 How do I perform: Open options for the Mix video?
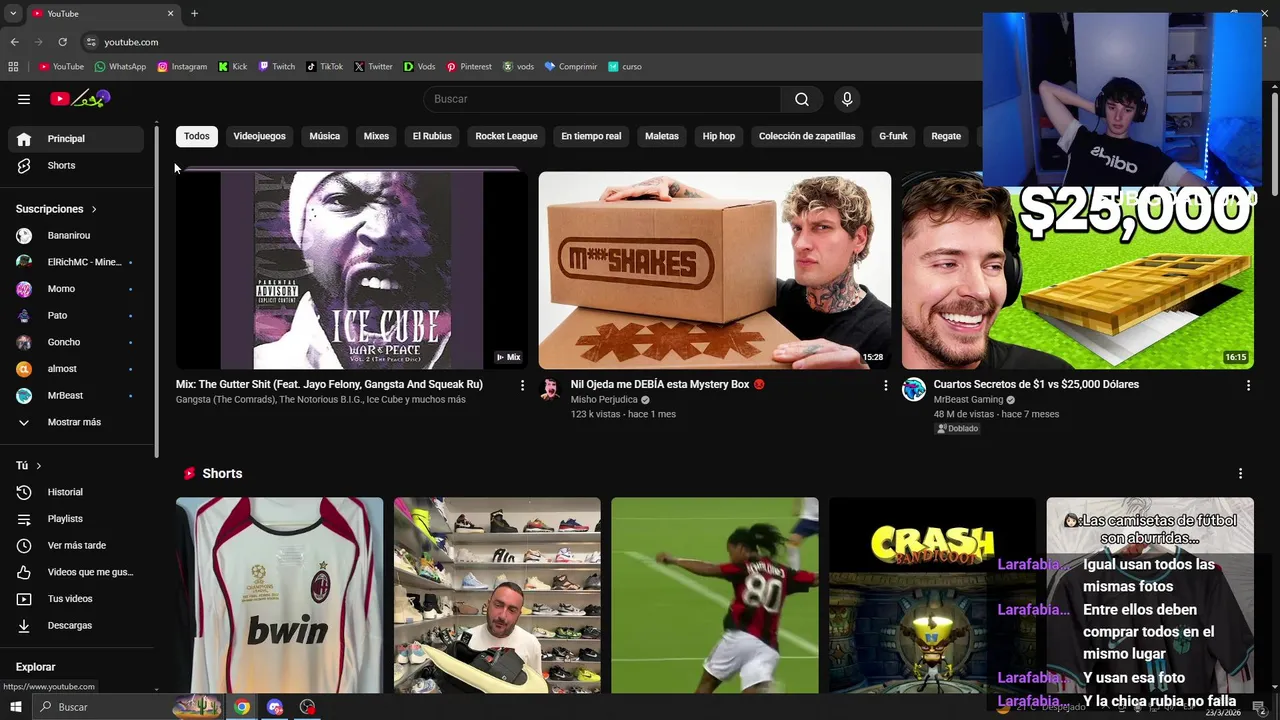coord(522,385)
